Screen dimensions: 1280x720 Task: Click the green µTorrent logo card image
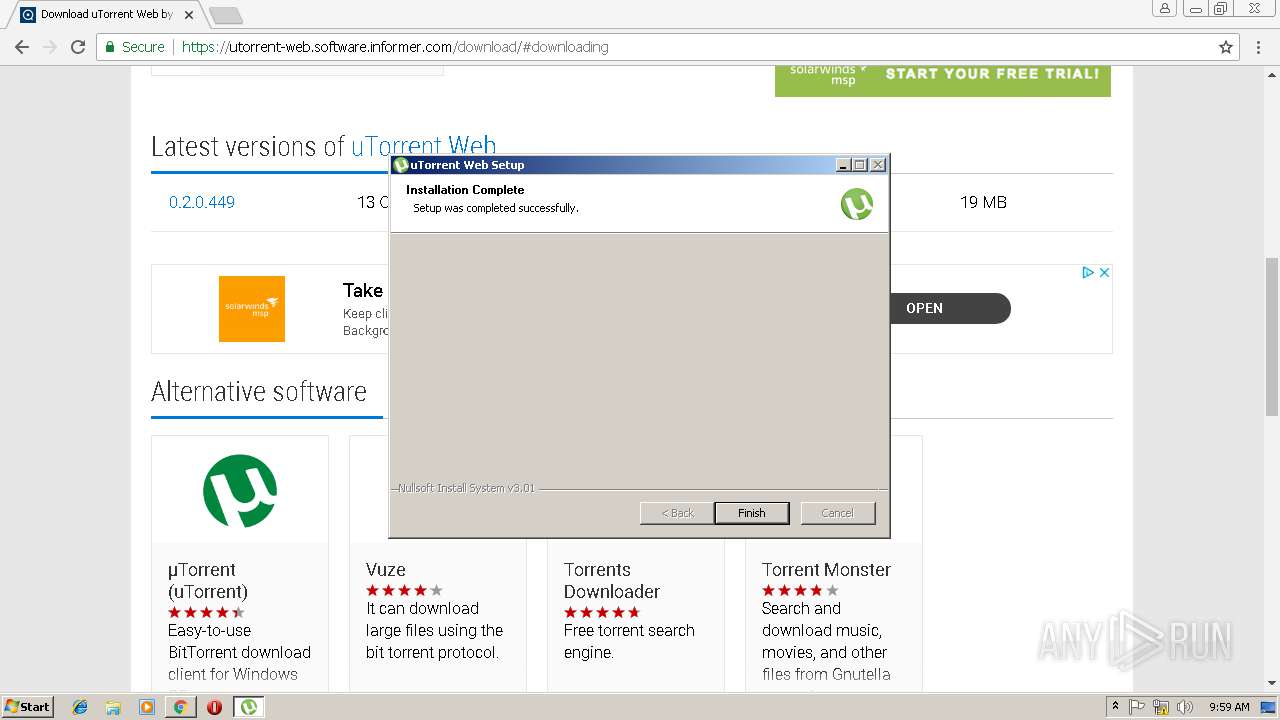(x=240, y=490)
